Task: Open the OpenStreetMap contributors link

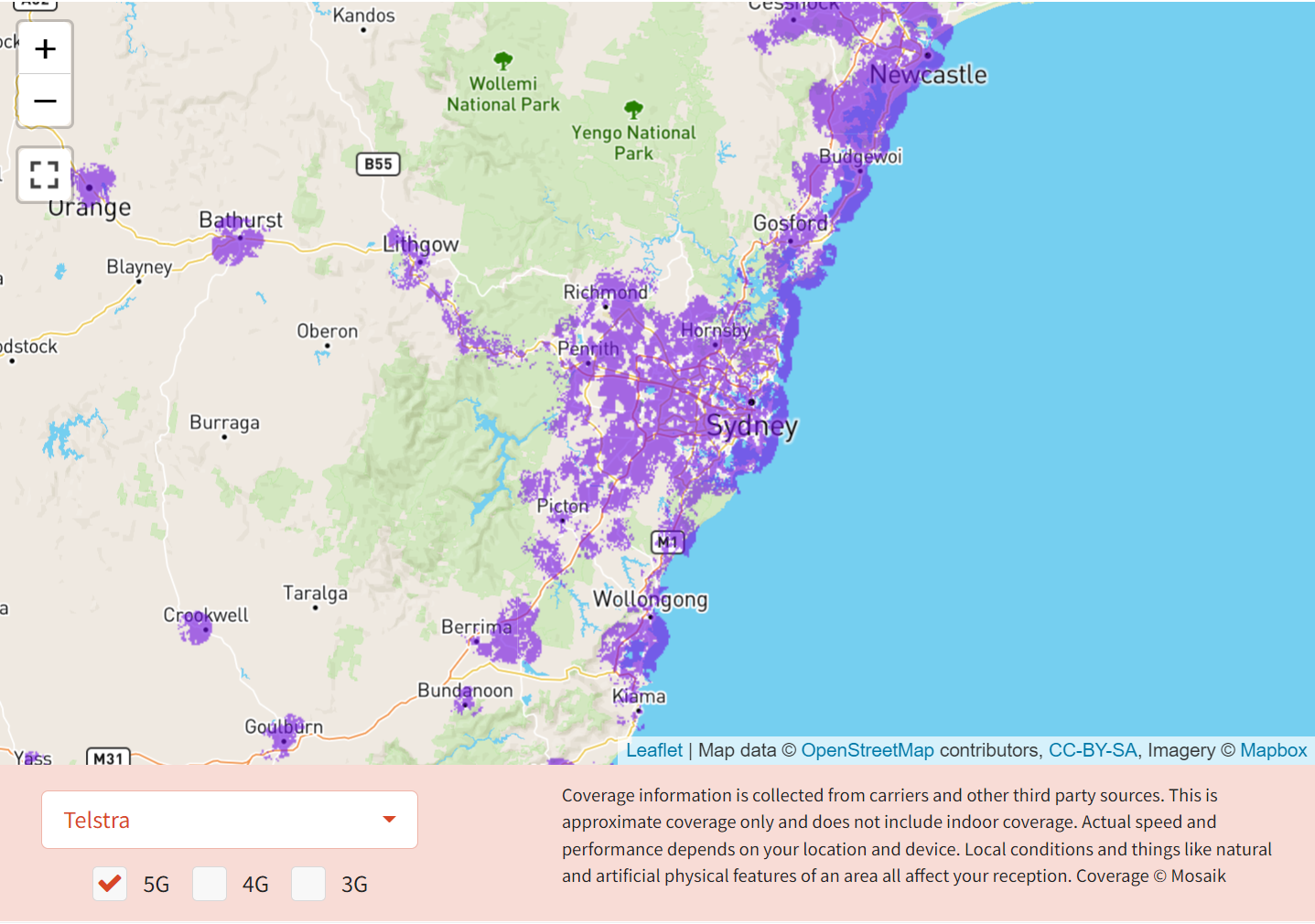Action: coord(868,750)
